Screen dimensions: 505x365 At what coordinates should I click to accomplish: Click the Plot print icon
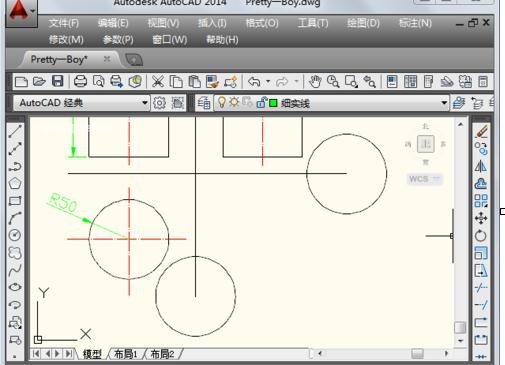click(80, 81)
